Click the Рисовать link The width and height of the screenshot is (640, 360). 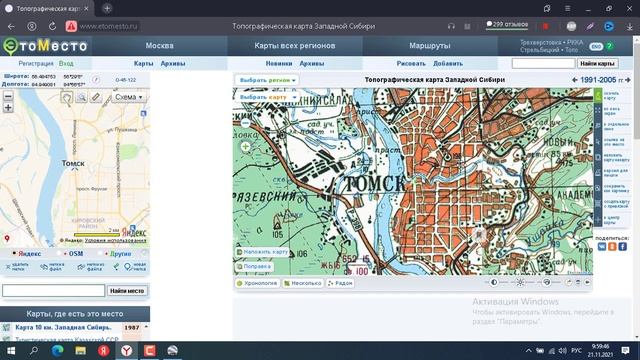tap(411, 64)
